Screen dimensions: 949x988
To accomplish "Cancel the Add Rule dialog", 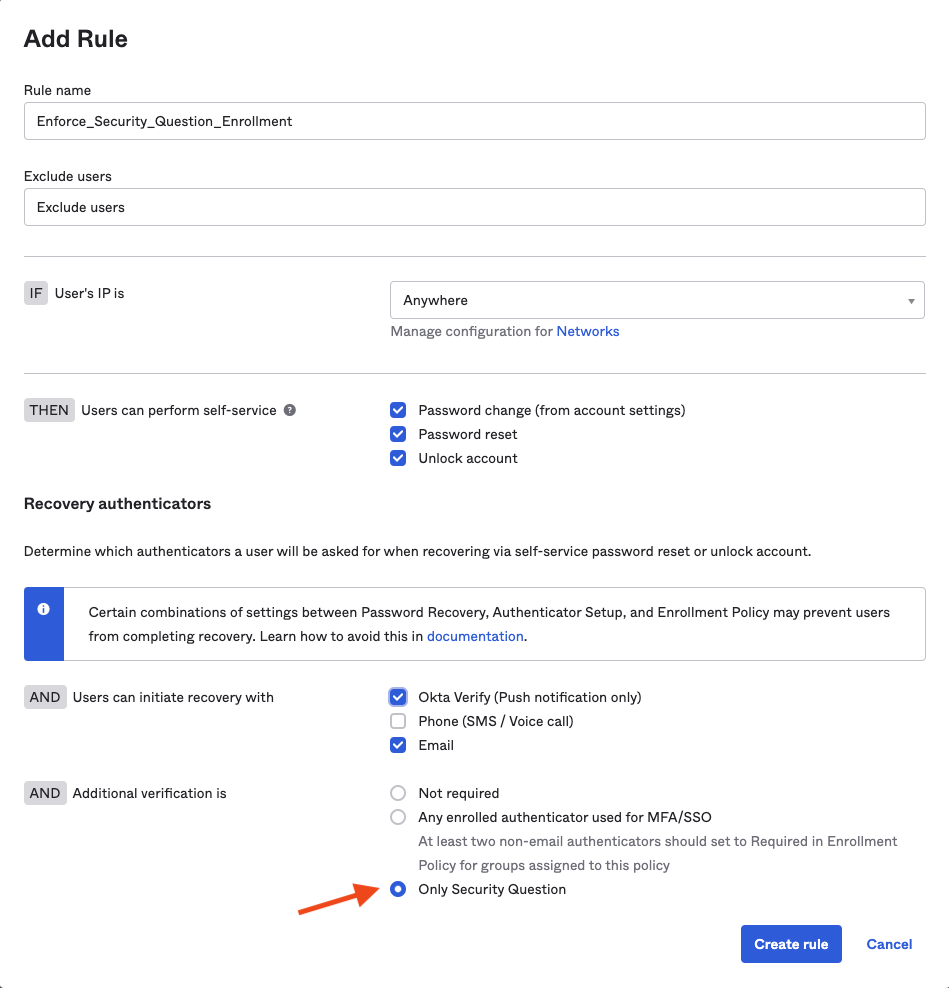I will tap(889, 944).
